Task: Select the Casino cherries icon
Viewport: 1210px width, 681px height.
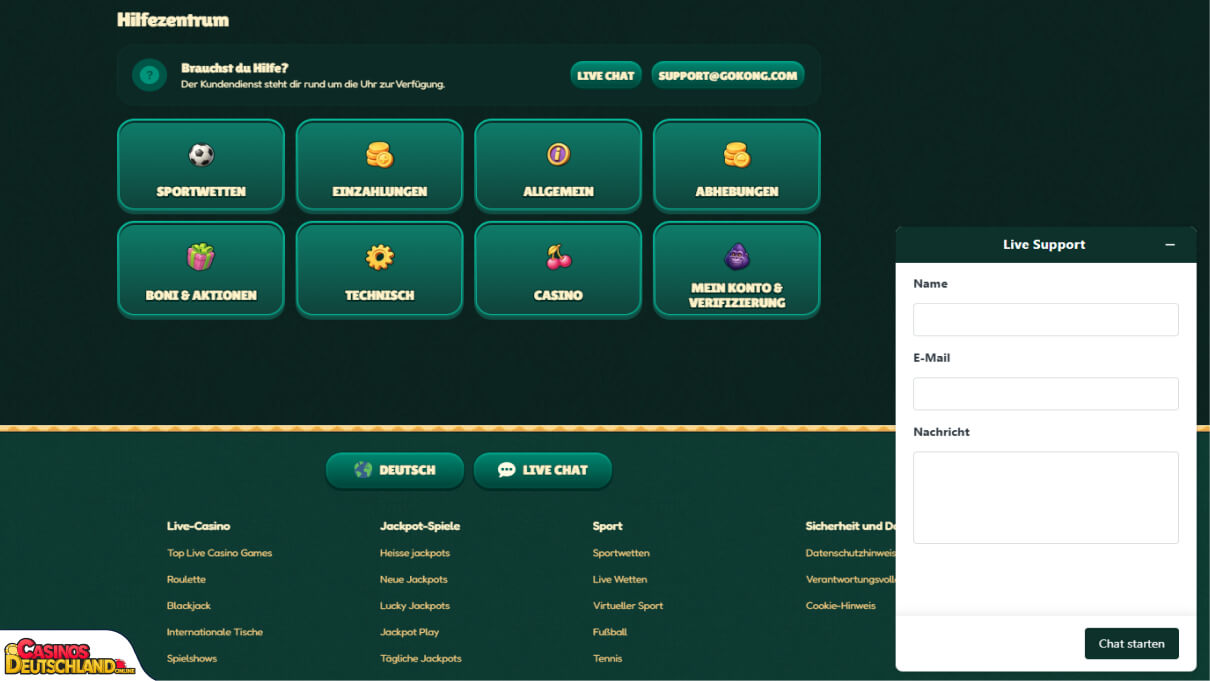Action: click(x=558, y=257)
